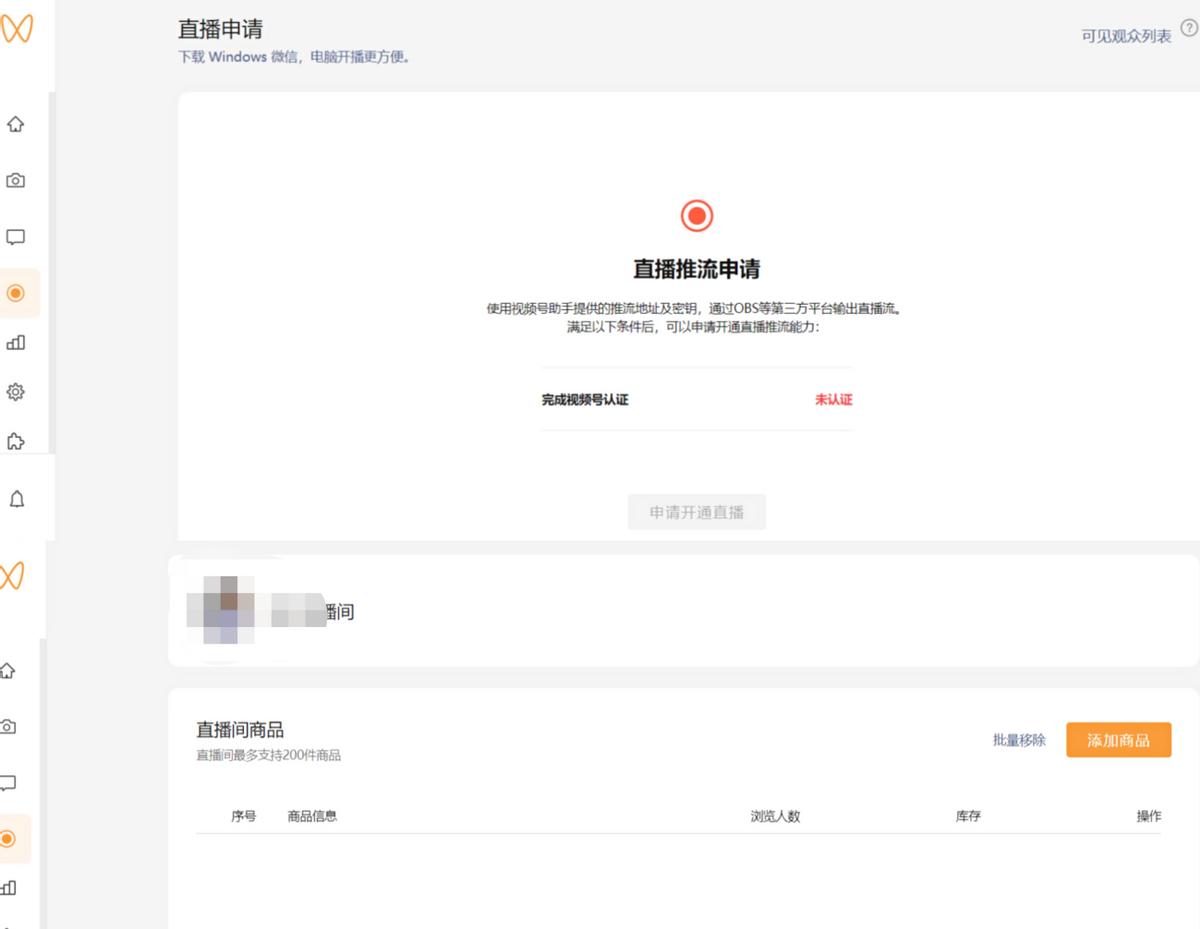
Task: Open the bar chart data analytics icon
Action: click(x=14, y=342)
